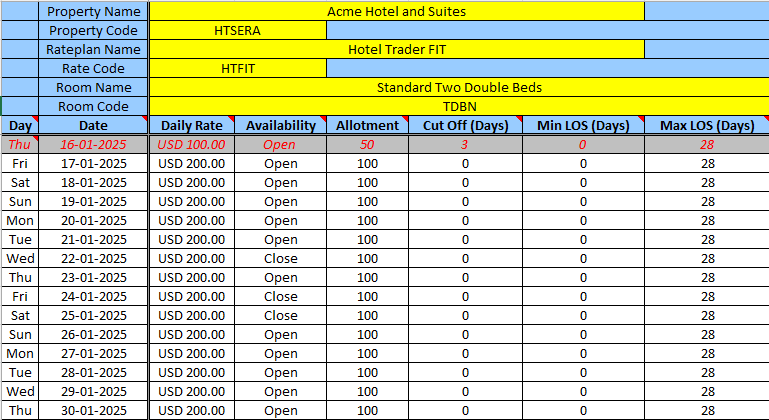Click the Sun day cell for 26-01-2025
Image resolution: width=769 pixels, height=420 pixels.
(20, 335)
